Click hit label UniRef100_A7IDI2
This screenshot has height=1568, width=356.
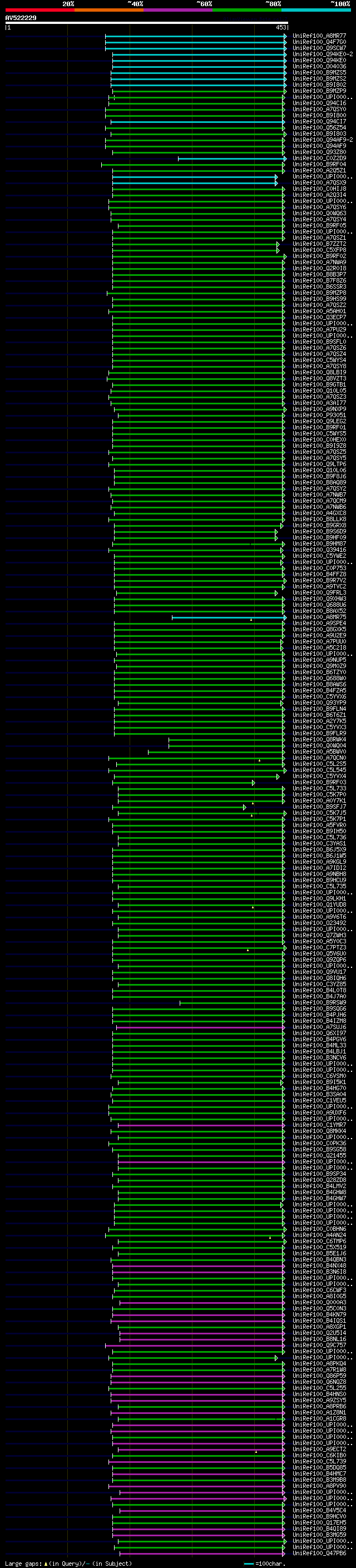tap(319, 869)
